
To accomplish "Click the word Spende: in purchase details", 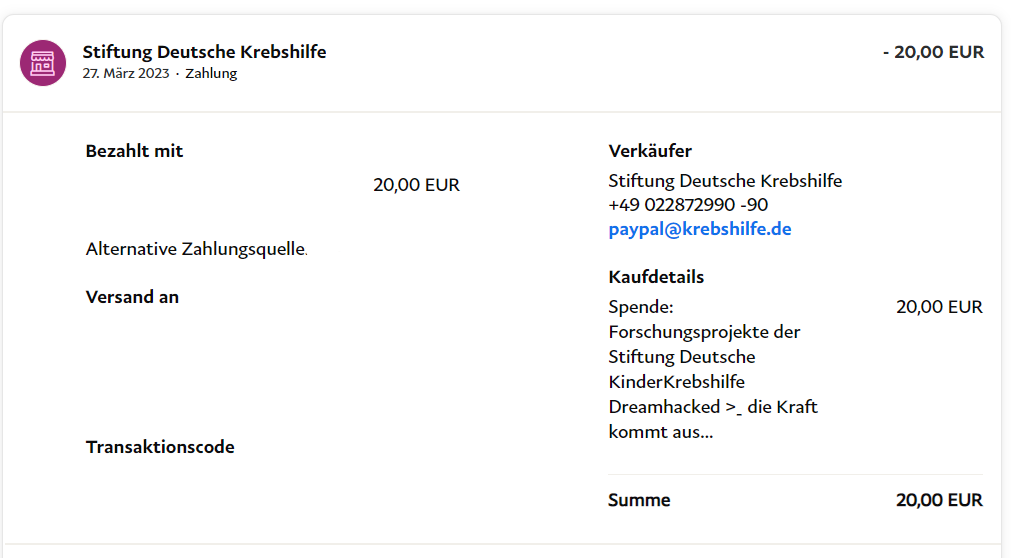I will (x=641, y=307).
